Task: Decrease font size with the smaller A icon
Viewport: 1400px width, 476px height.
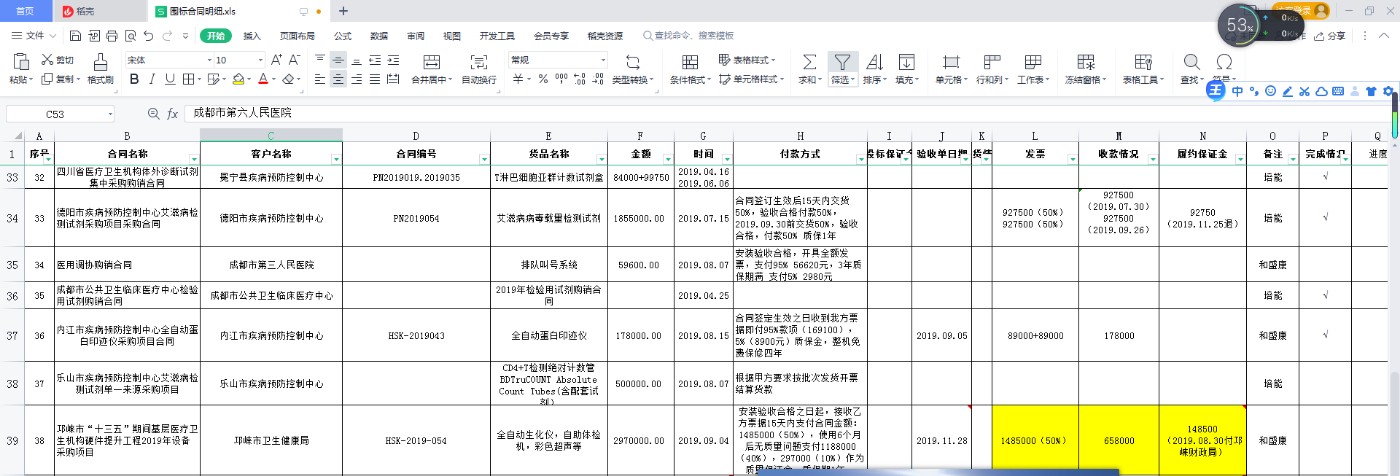Action: tap(295, 60)
